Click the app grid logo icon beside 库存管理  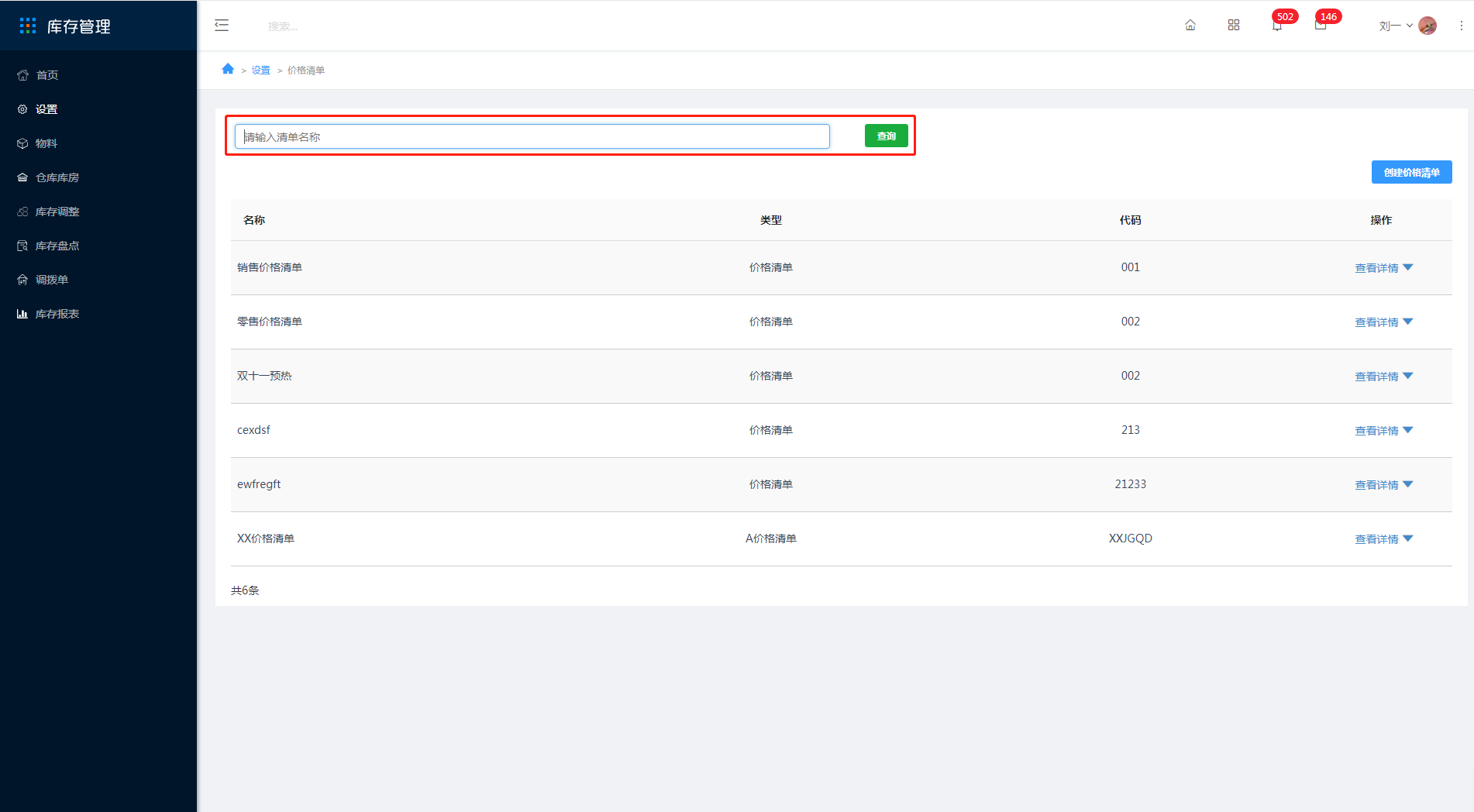(28, 26)
